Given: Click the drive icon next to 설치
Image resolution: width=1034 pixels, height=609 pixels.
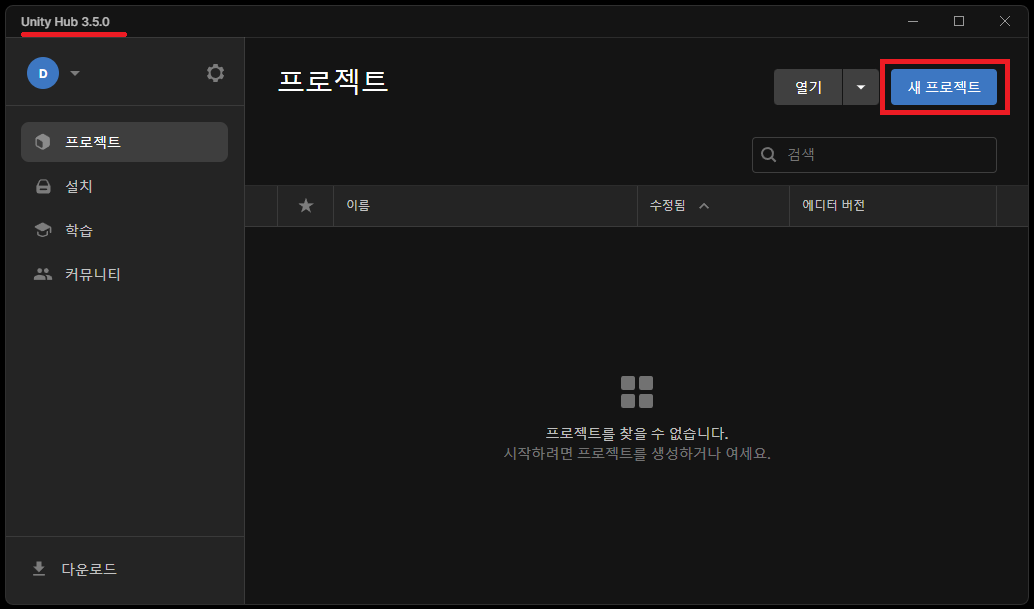Looking at the screenshot, I should click(x=43, y=187).
